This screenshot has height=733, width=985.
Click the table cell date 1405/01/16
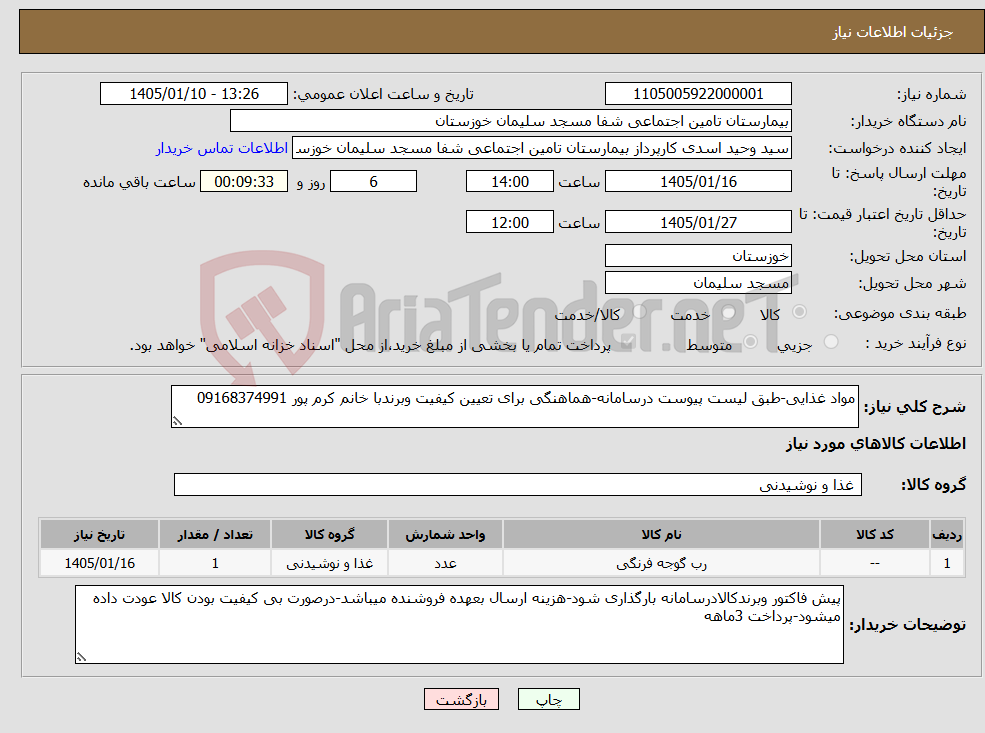click(x=99, y=563)
